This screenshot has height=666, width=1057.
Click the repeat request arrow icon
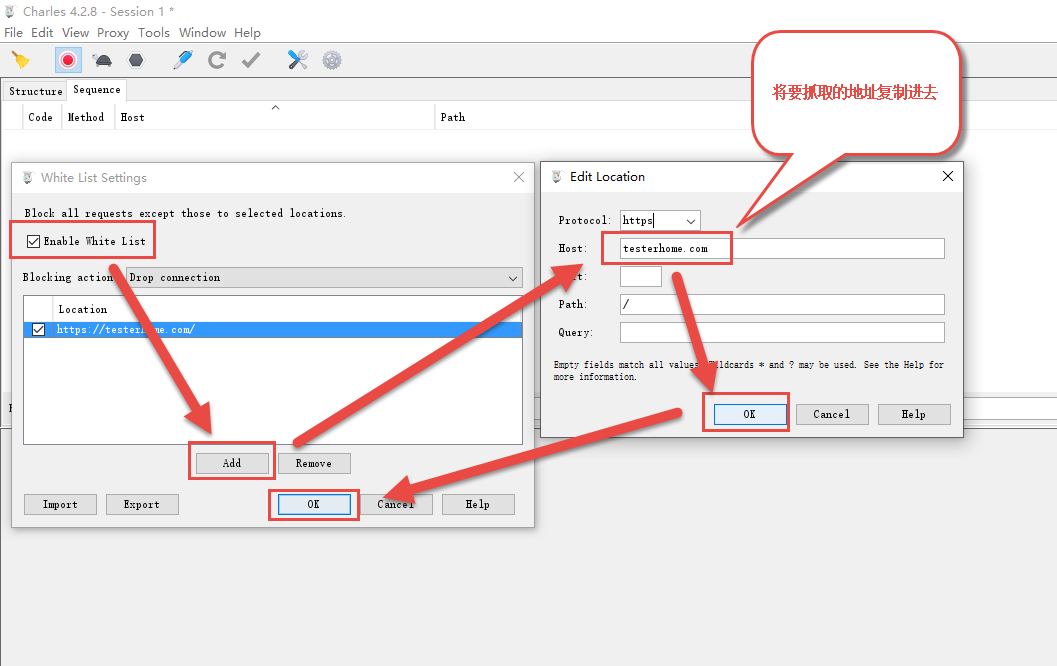coord(216,60)
